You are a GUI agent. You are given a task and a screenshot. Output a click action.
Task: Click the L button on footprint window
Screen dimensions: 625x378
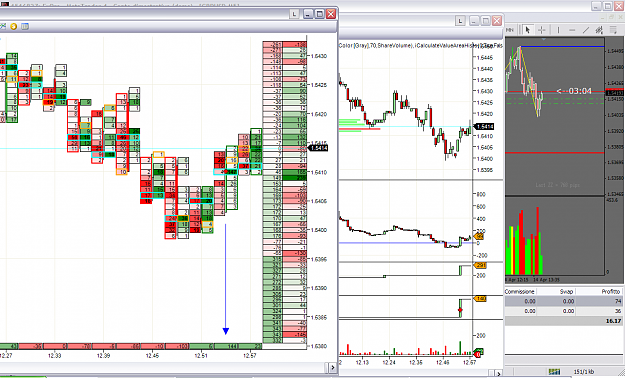pyautogui.click(x=294, y=14)
